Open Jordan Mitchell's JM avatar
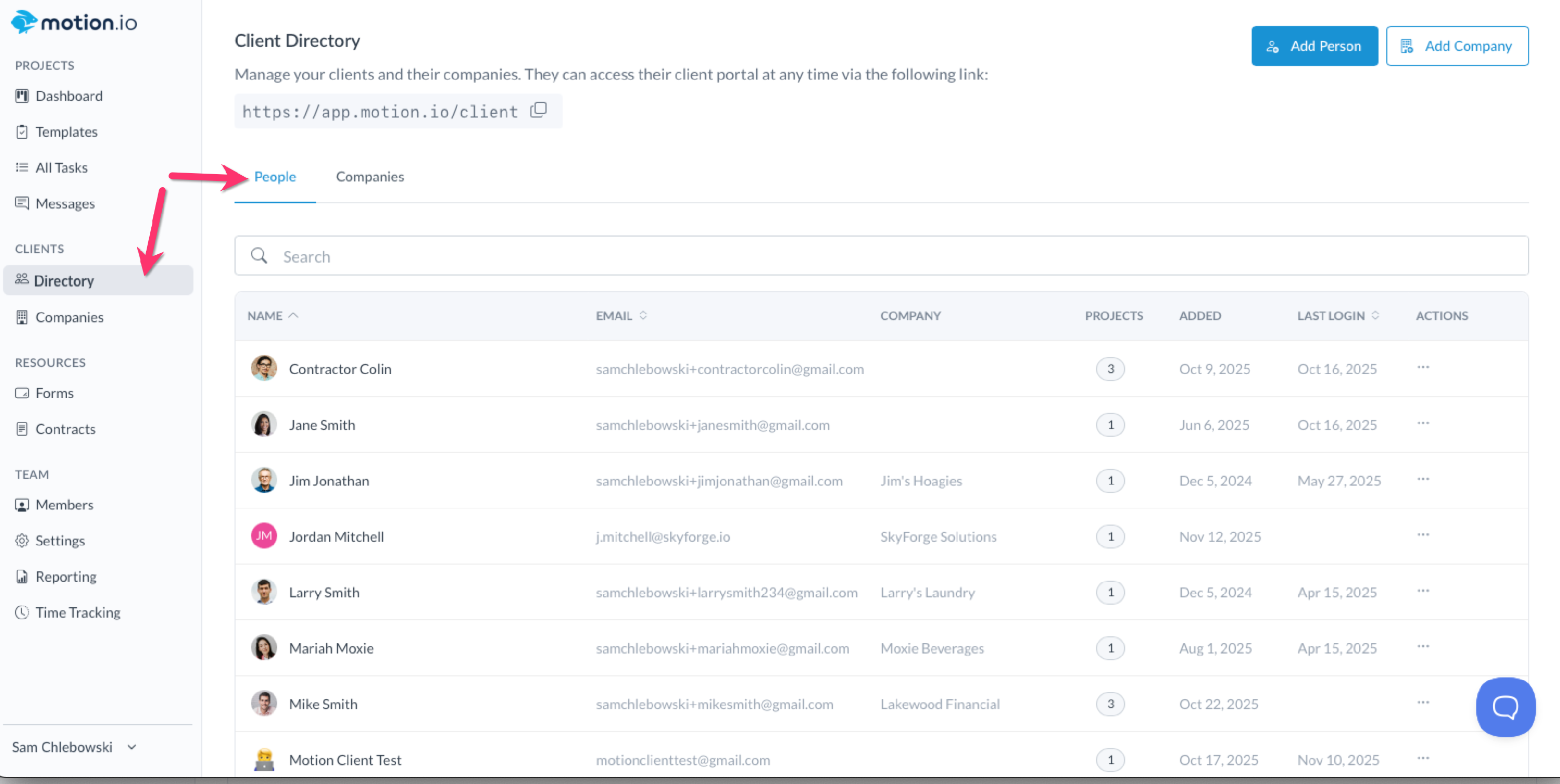The width and height of the screenshot is (1560, 784). point(264,536)
